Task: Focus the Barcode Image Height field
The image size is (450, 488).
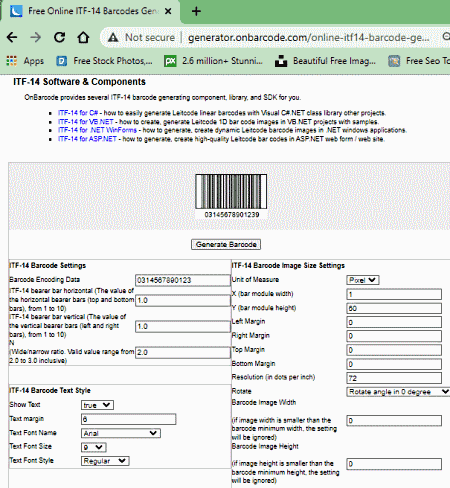Action: 394,464
